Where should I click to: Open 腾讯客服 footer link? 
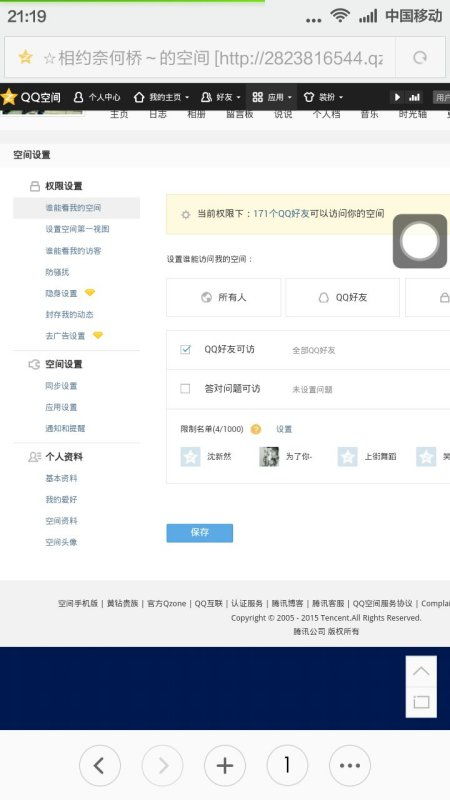click(328, 604)
